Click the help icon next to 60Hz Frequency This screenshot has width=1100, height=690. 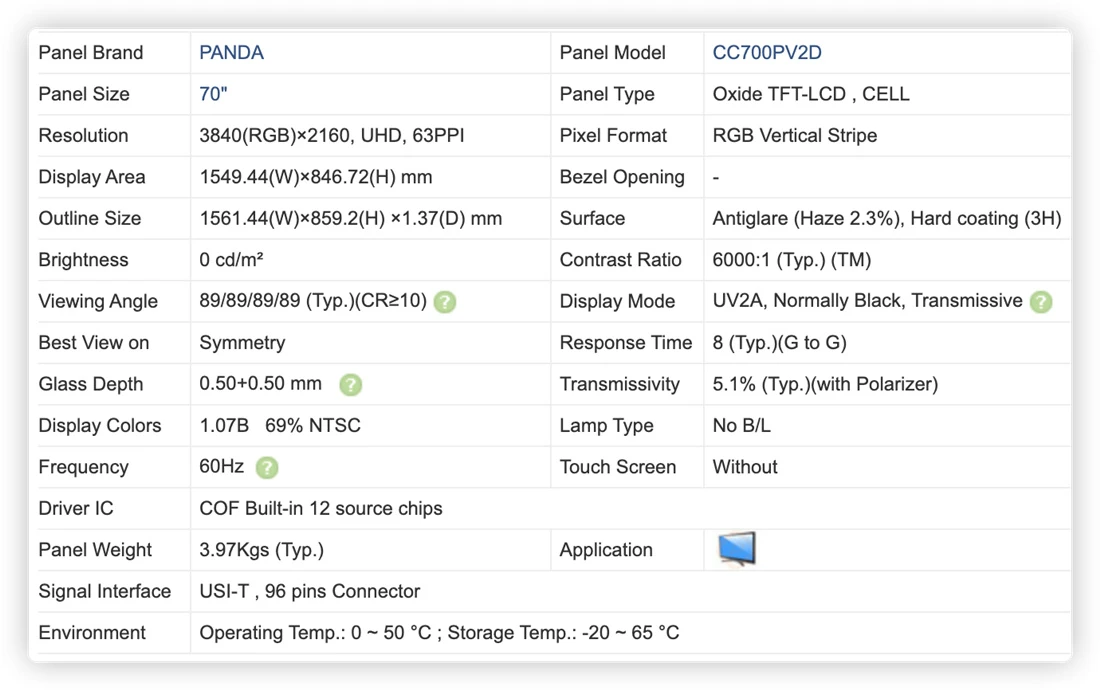coord(267,467)
